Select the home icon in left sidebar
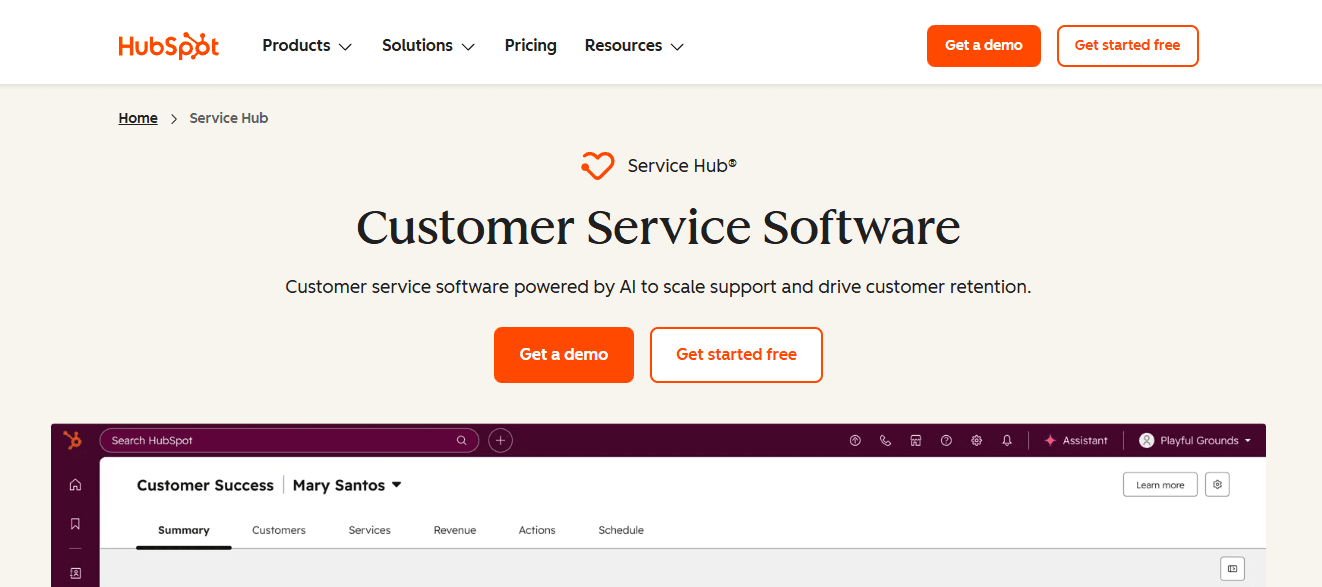 [x=75, y=484]
